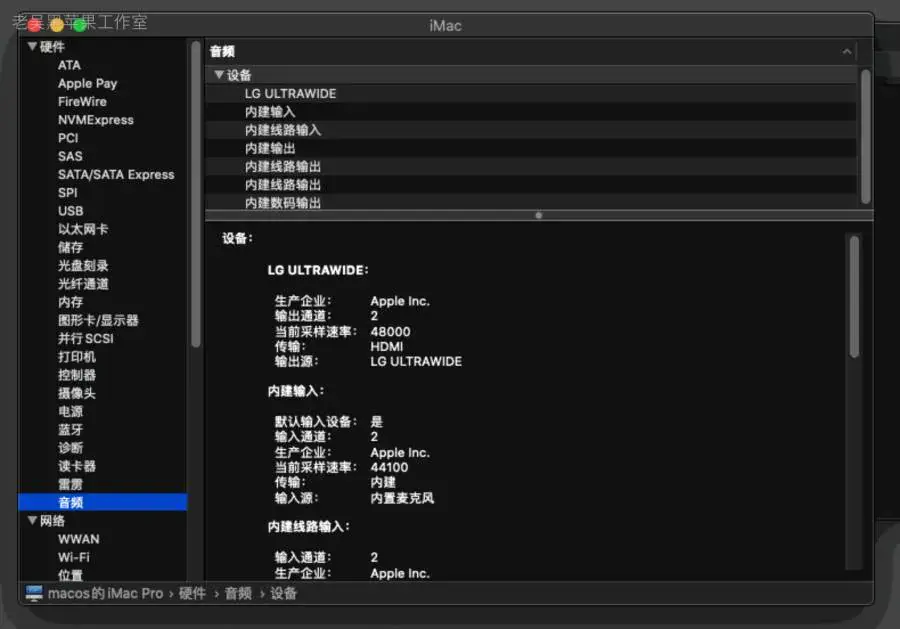Click the 内建线路输入: heading in details
The width and height of the screenshot is (900, 629).
click(x=309, y=527)
